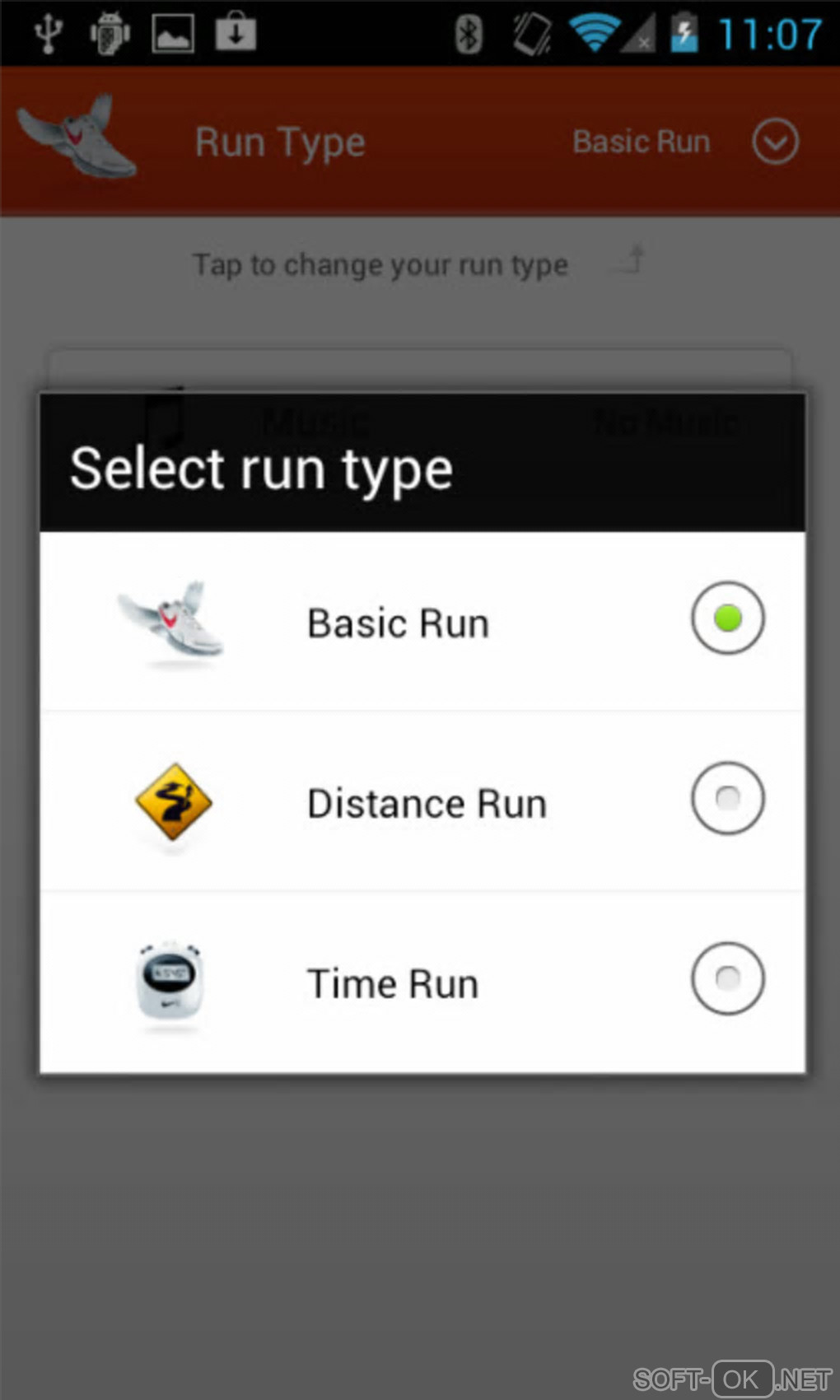This screenshot has width=840, height=1400.
Task: Select the Basic Run radio button
Action: click(727, 618)
